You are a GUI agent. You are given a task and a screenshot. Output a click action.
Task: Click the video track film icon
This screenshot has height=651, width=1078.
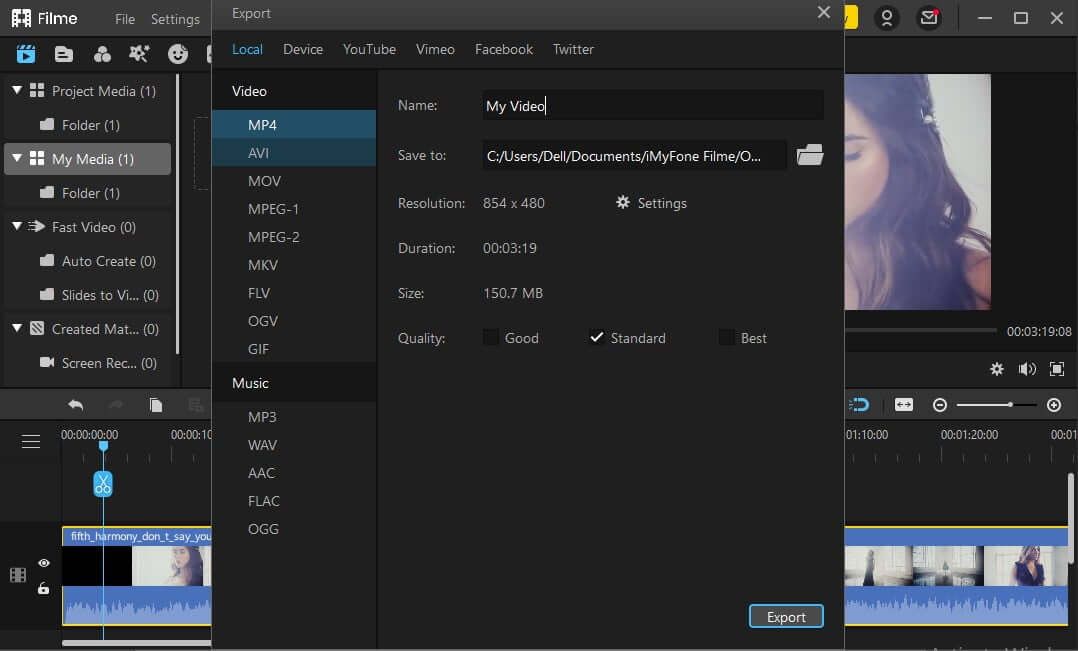click(x=18, y=575)
